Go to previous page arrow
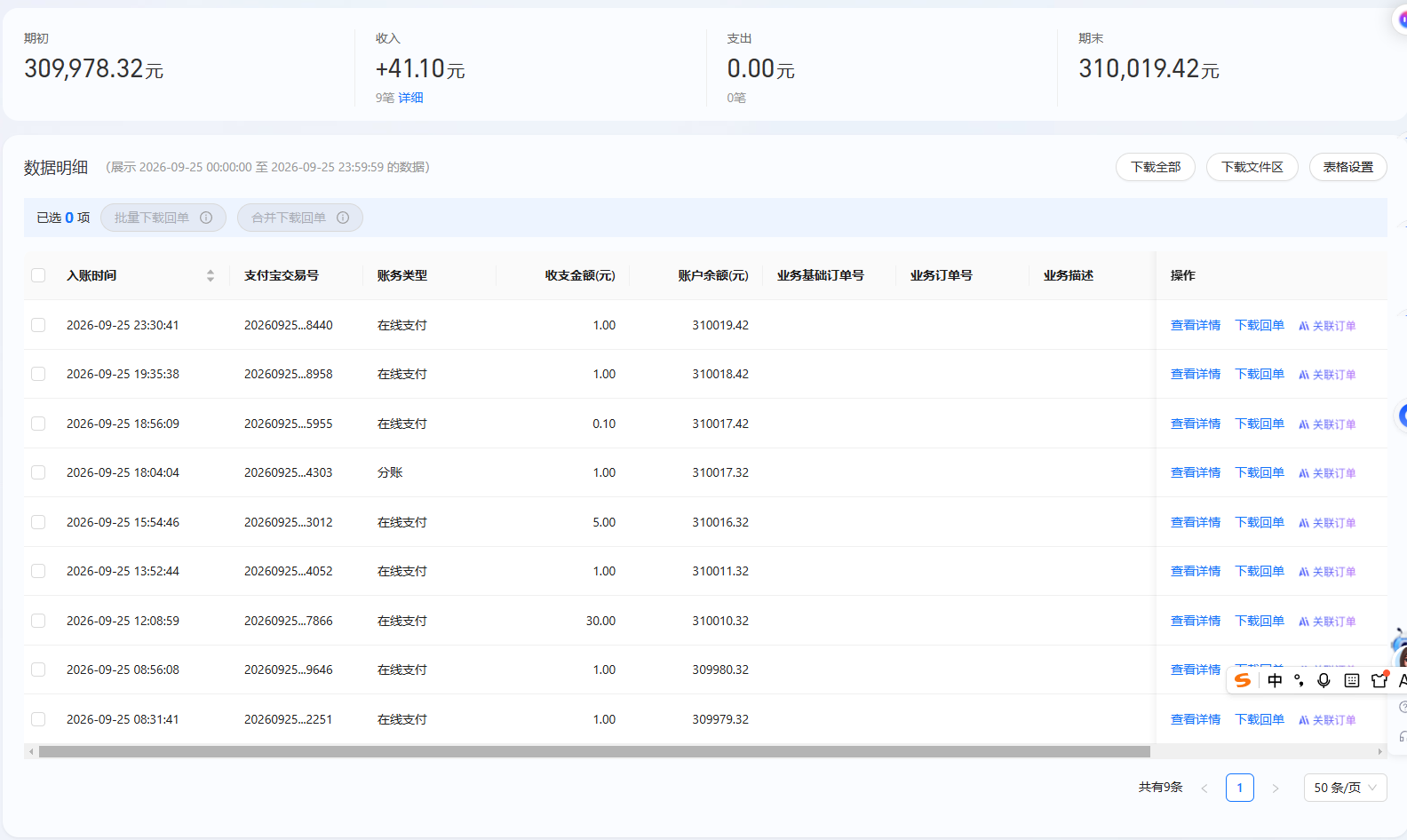1407x840 pixels. (1204, 788)
